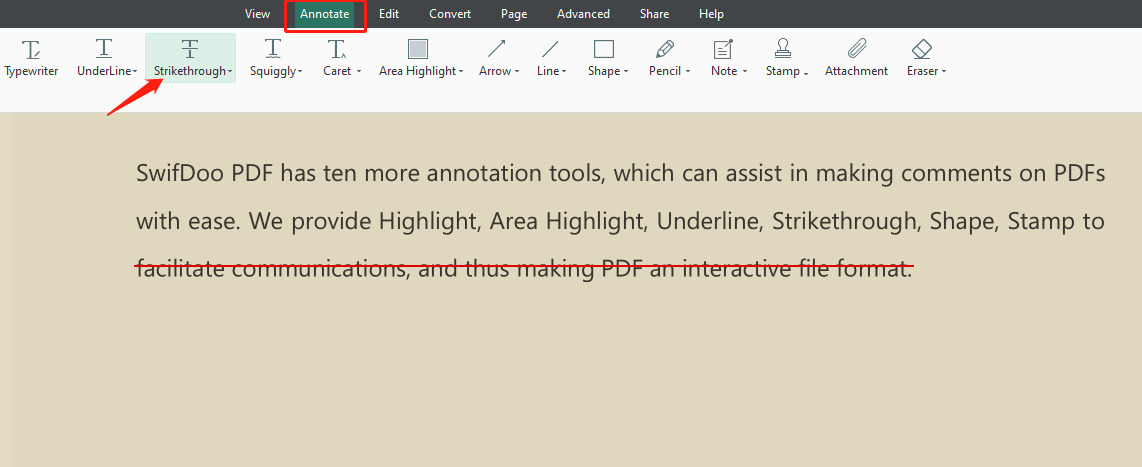The image size is (1142, 467).
Task: Switch to the View tab
Action: 257,14
